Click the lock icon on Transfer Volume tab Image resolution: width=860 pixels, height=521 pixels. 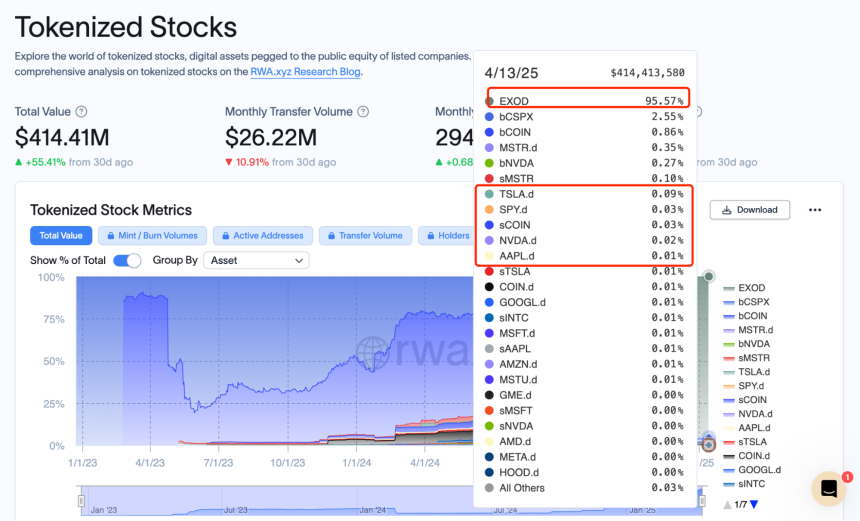pyautogui.click(x=331, y=236)
